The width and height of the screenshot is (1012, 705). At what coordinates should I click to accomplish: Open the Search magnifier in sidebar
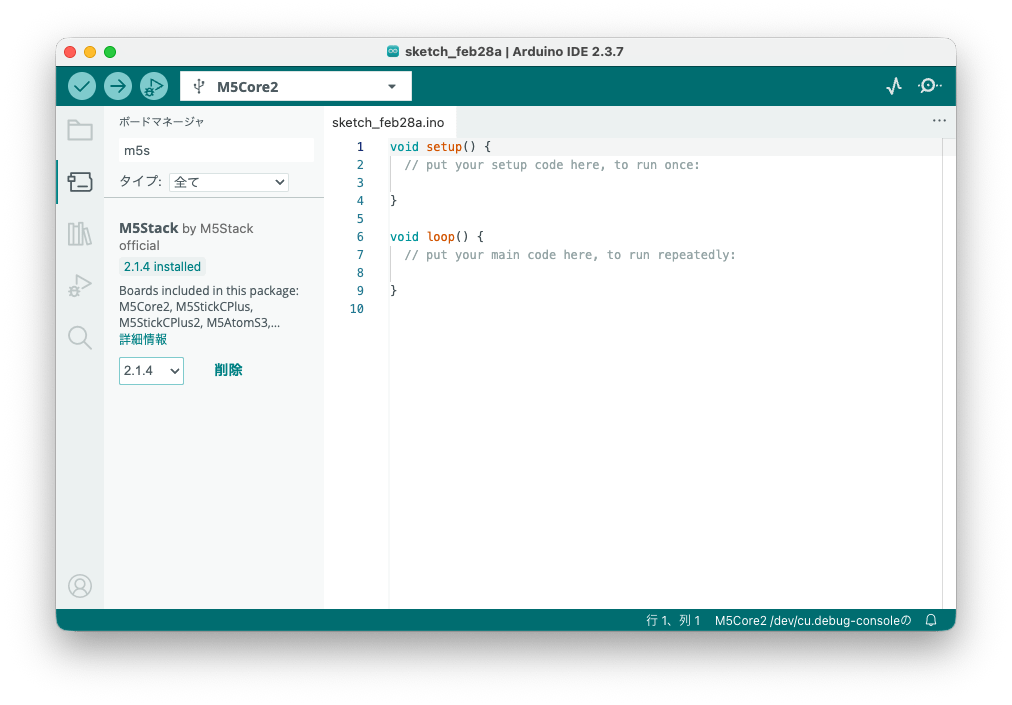click(80, 338)
